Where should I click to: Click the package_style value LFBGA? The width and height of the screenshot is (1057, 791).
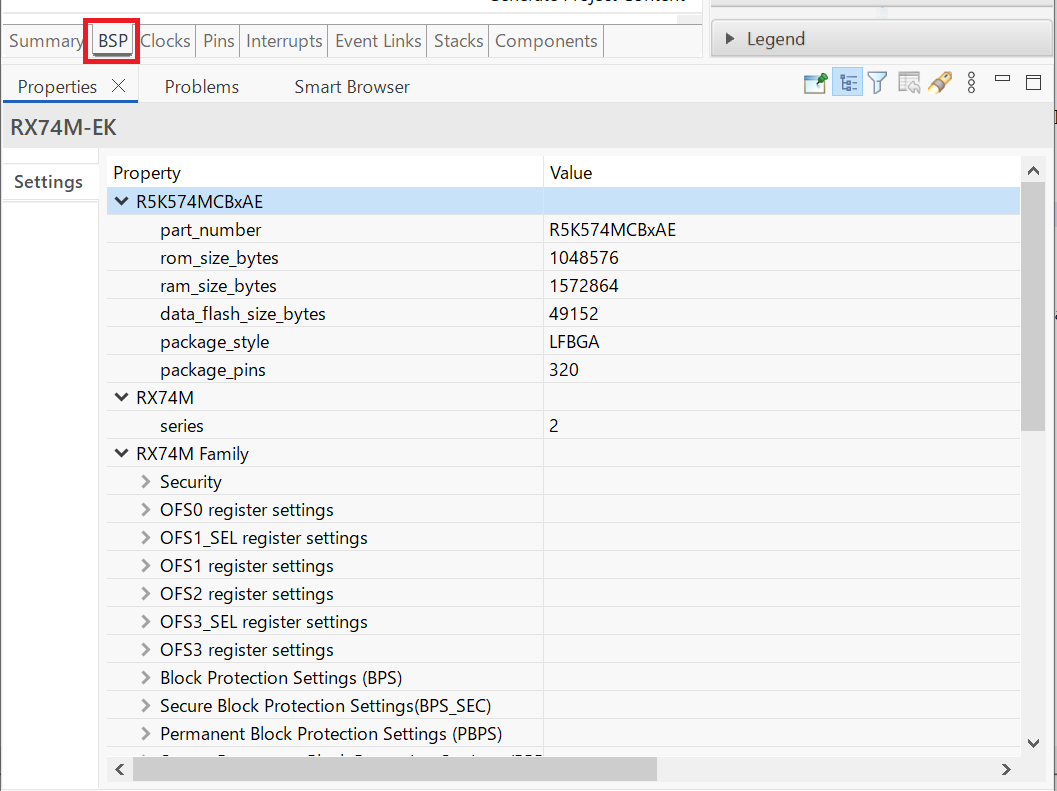point(574,342)
